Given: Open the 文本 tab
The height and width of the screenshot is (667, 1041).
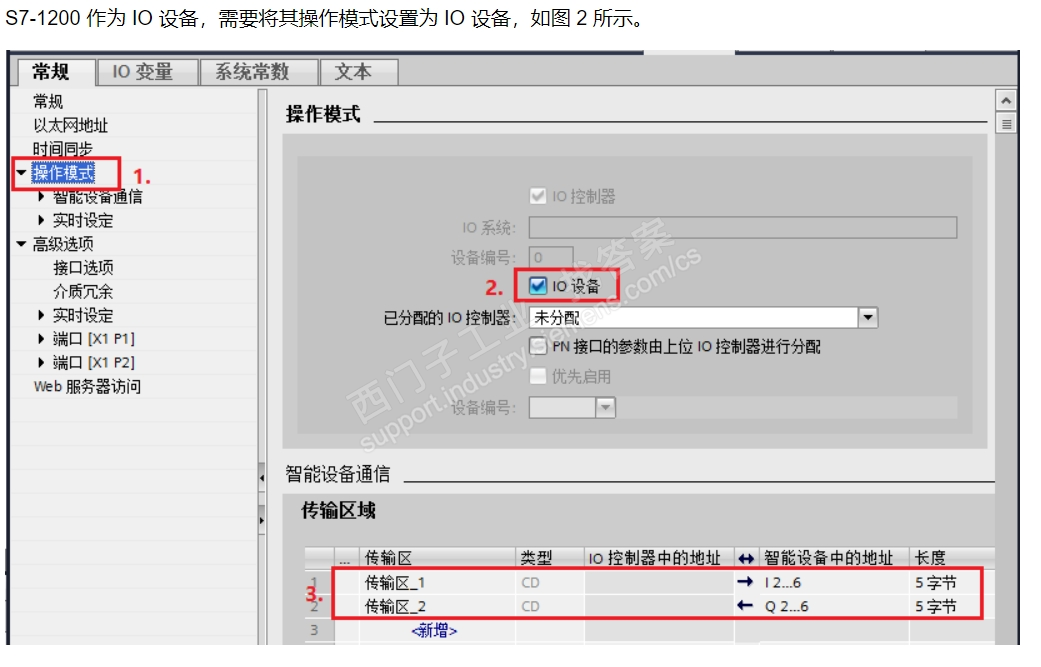Looking at the screenshot, I should click(359, 72).
